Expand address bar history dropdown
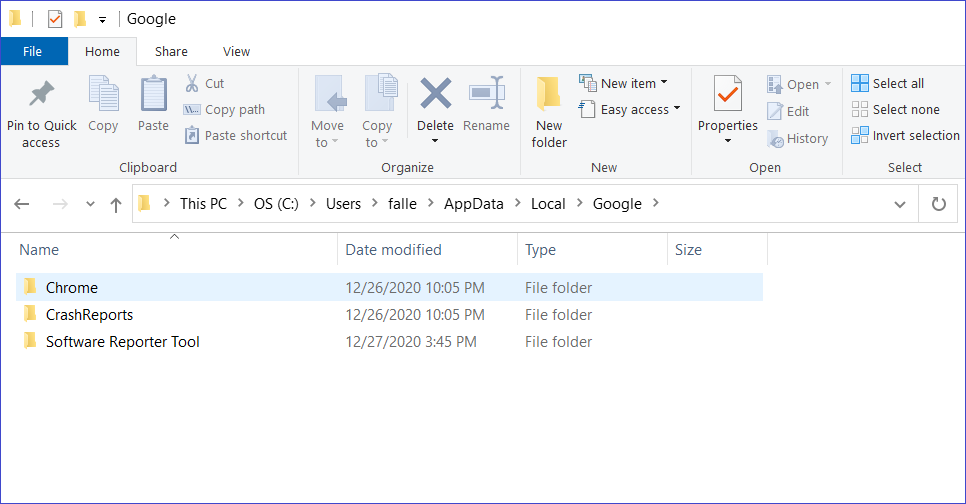966x504 pixels. (900, 205)
